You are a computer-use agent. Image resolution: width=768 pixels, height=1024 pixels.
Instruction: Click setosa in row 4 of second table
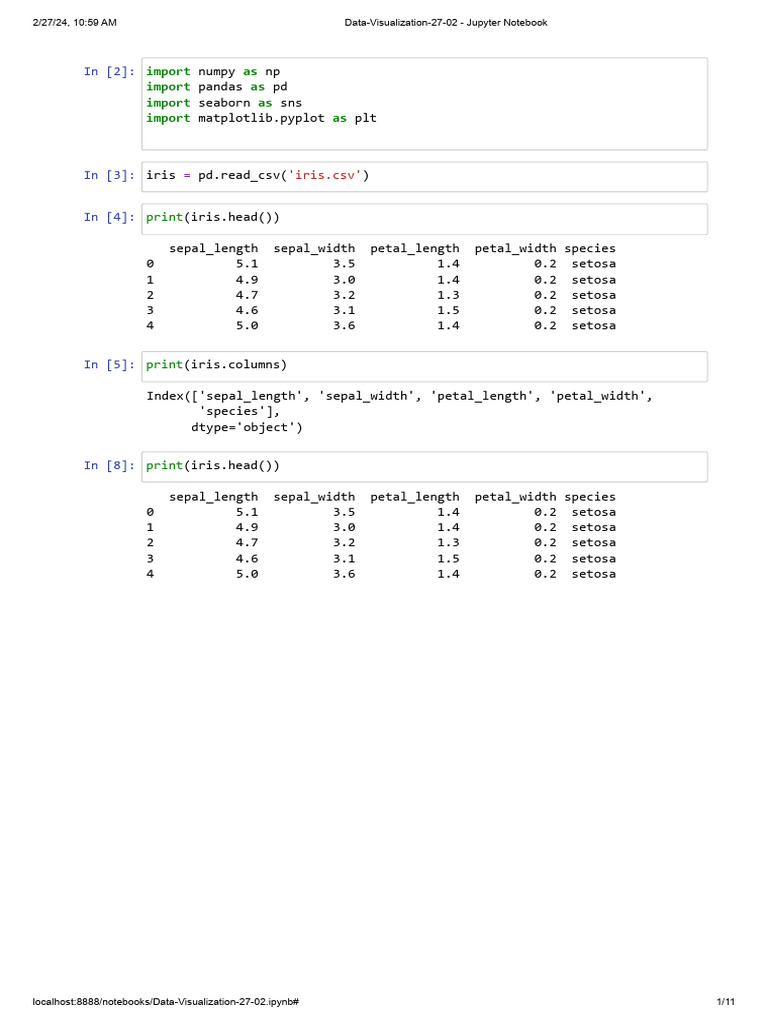[x=594, y=574]
